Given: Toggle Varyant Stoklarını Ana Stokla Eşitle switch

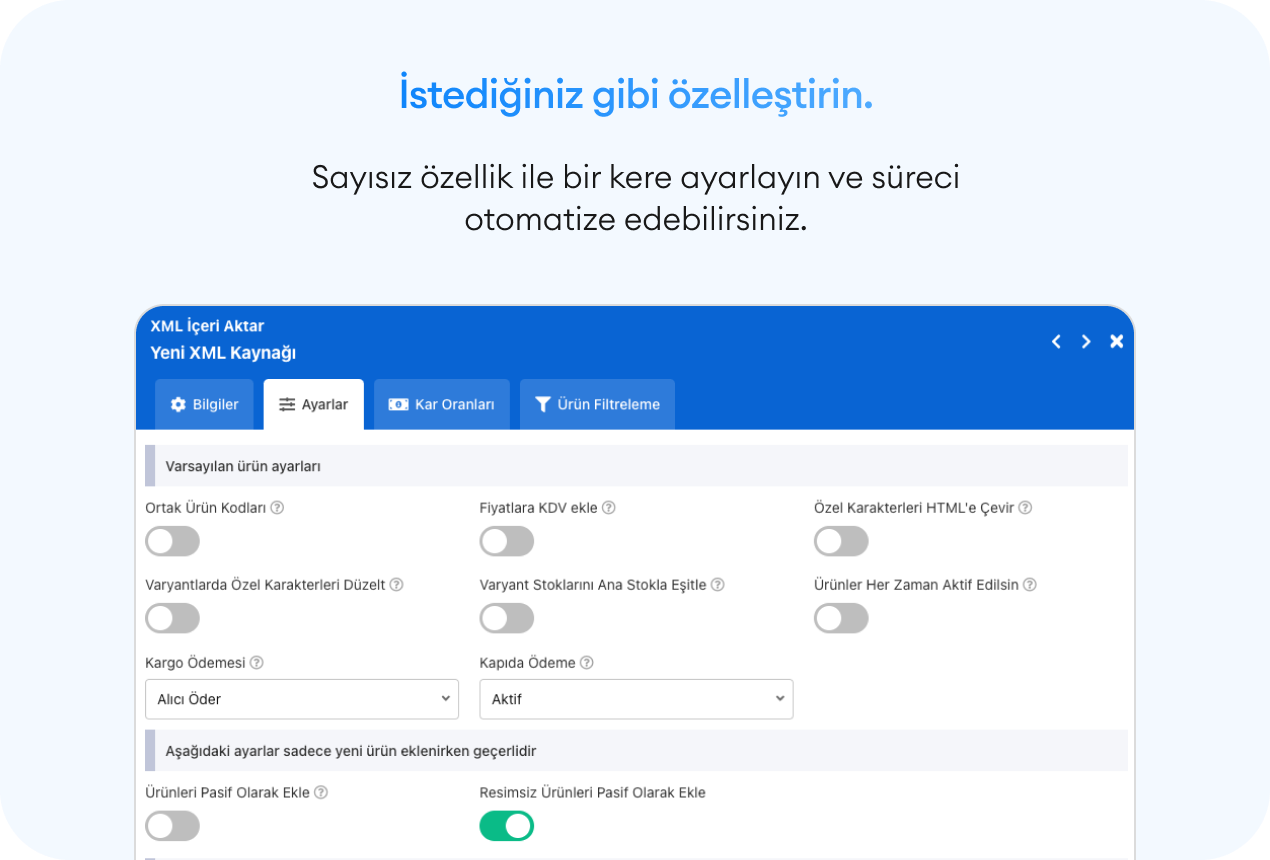Looking at the screenshot, I should 507,619.
